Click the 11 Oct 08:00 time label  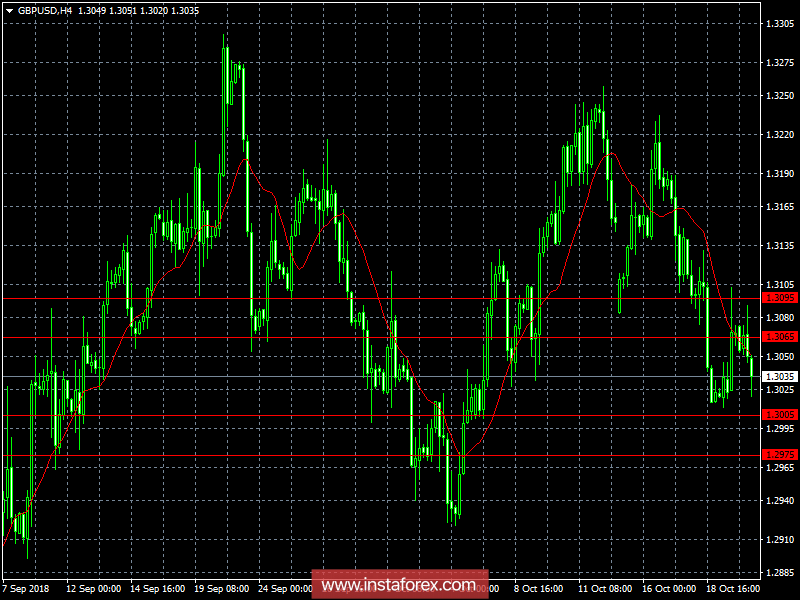(x=603, y=589)
